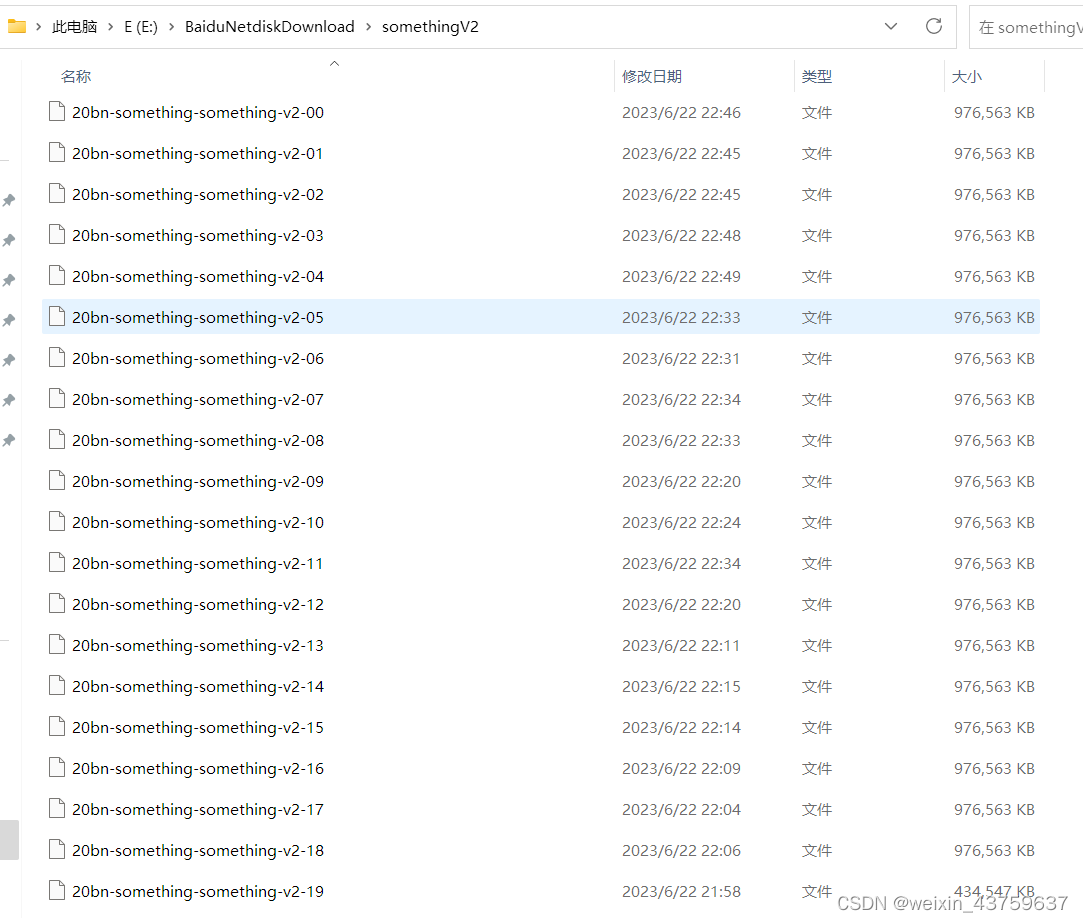Open the address bar history dropdown

[890, 26]
